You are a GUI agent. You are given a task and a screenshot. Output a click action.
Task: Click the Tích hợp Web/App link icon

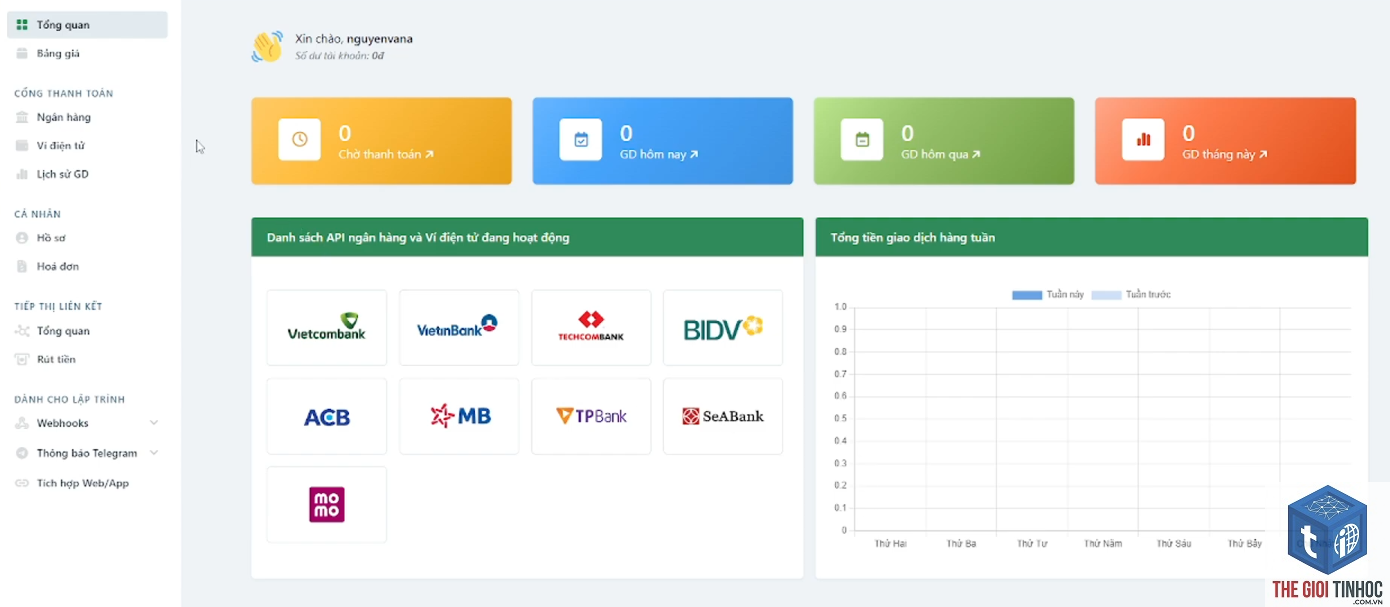click(22, 483)
